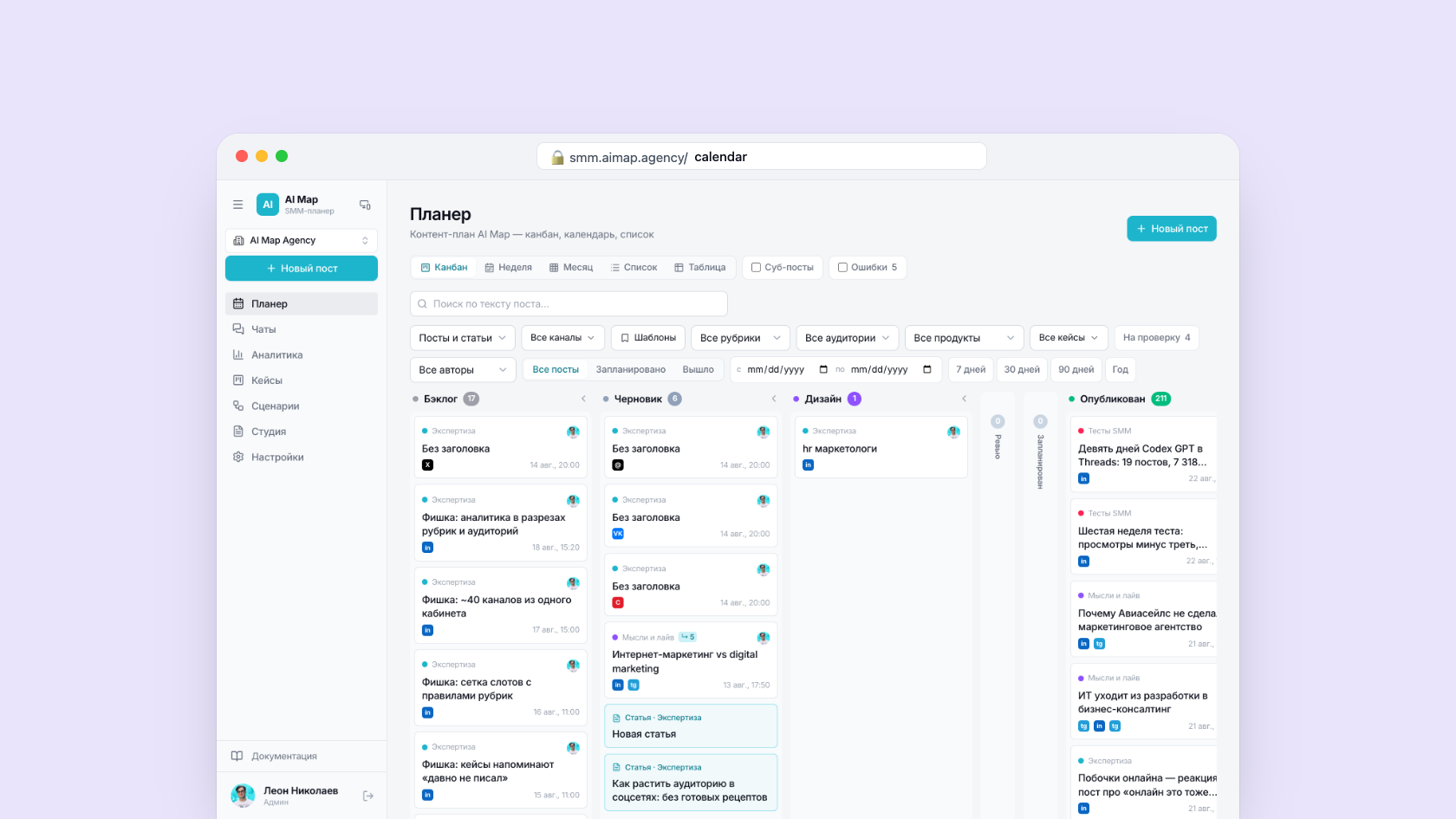Click sidebar Новый пост button

tap(302, 269)
